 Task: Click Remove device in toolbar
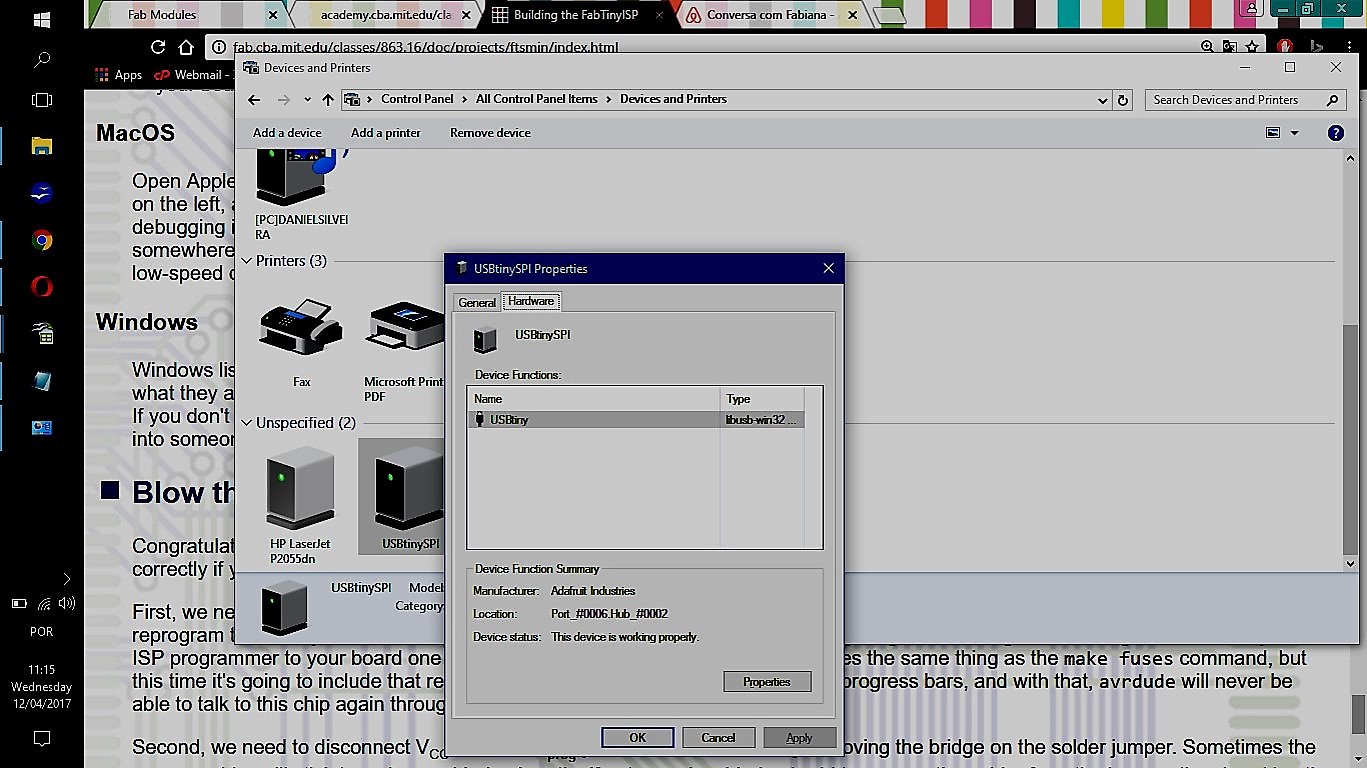click(490, 133)
